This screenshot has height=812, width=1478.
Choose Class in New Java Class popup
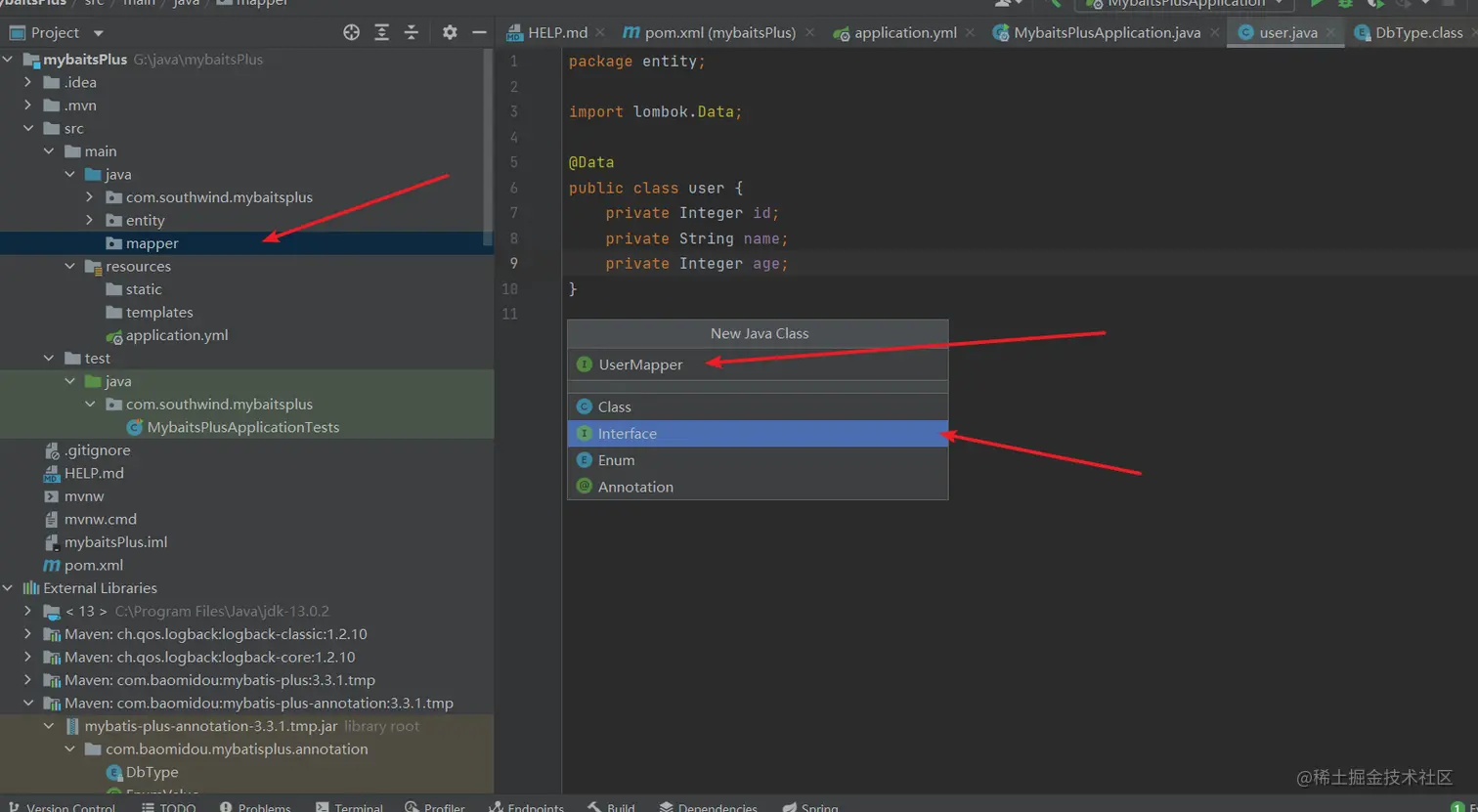tap(758, 406)
